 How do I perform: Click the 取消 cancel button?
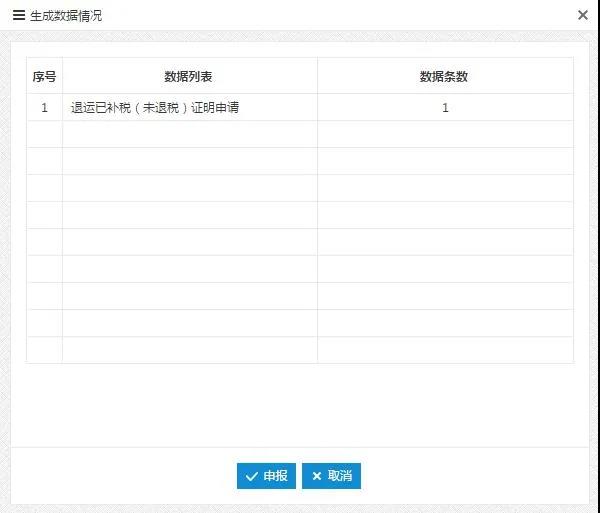[x=331, y=476]
